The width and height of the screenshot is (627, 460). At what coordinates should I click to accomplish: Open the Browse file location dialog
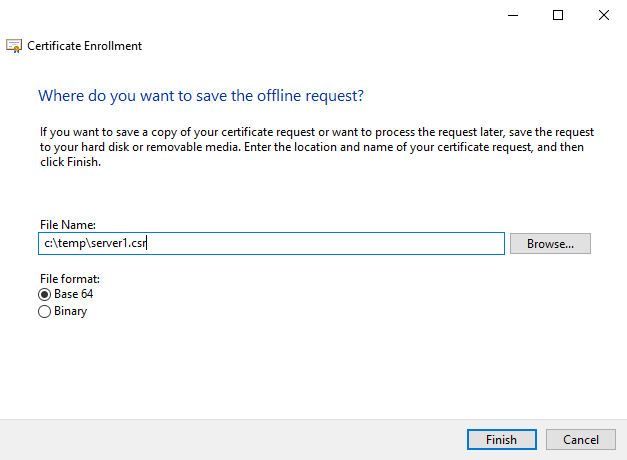pyautogui.click(x=550, y=243)
